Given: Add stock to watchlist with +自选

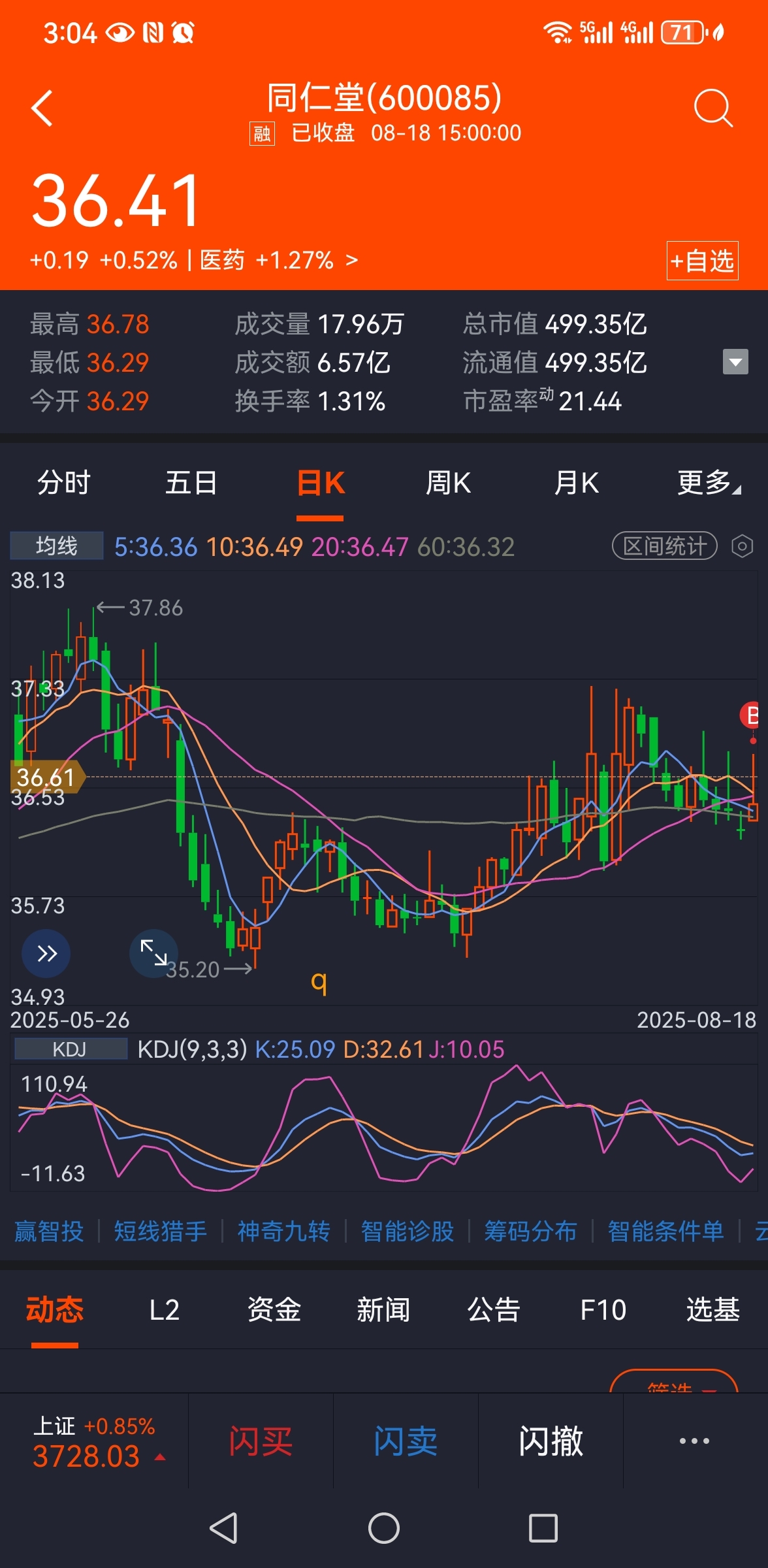Looking at the screenshot, I should (702, 261).
